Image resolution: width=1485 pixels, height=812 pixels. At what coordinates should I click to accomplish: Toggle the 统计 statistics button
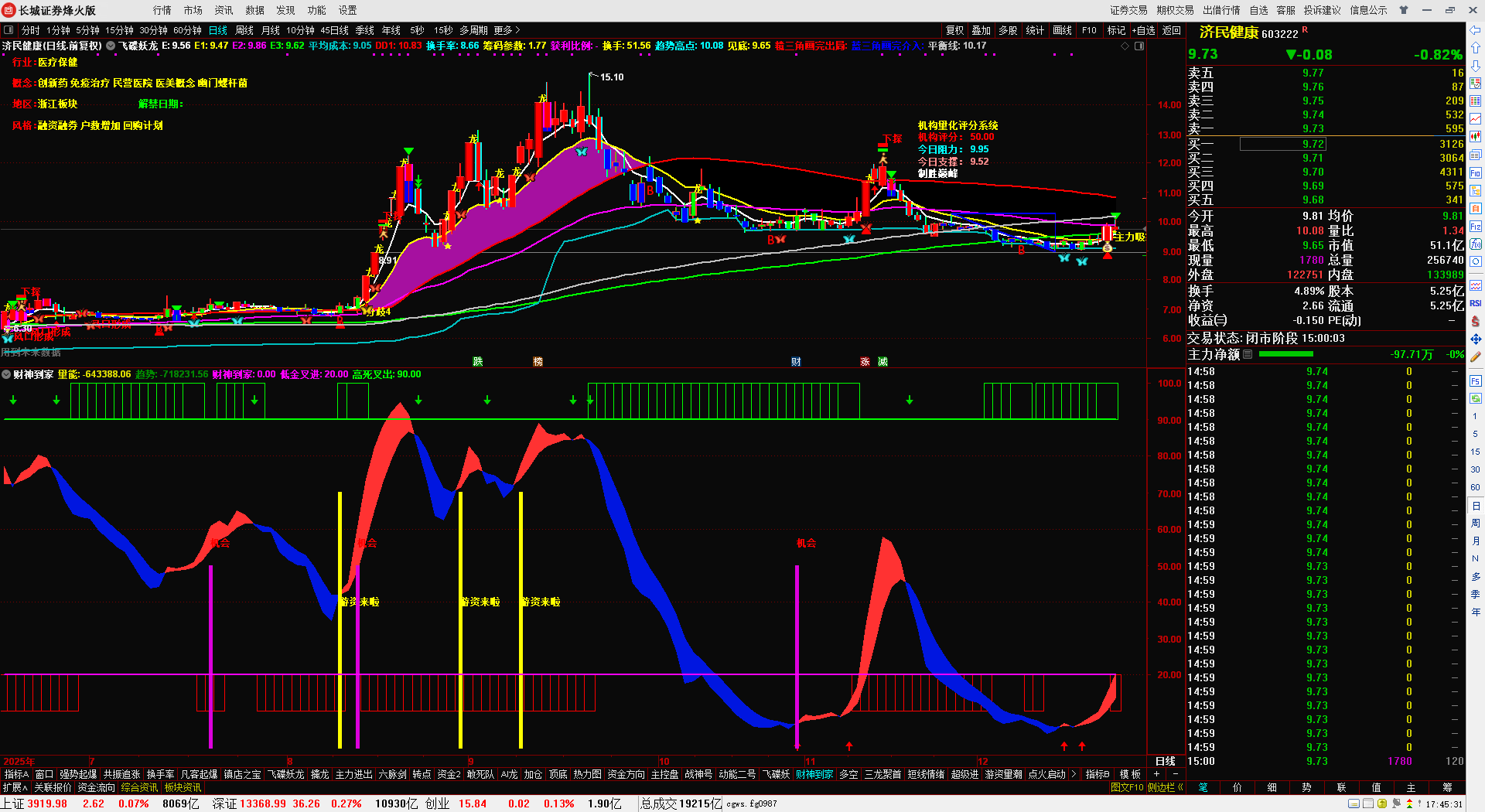[1035, 30]
